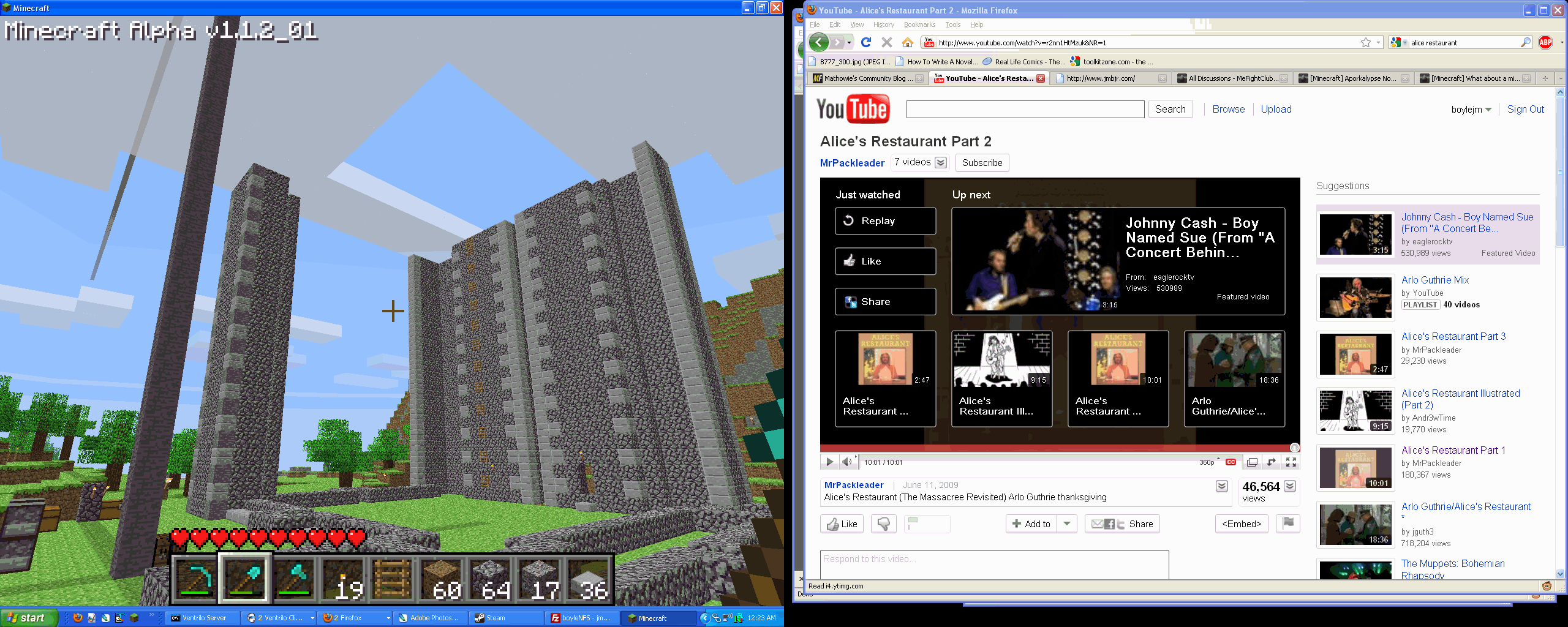This screenshot has height=627, width=1568.
Task: Click the video seek bar handle
Action: point(1294,448)
